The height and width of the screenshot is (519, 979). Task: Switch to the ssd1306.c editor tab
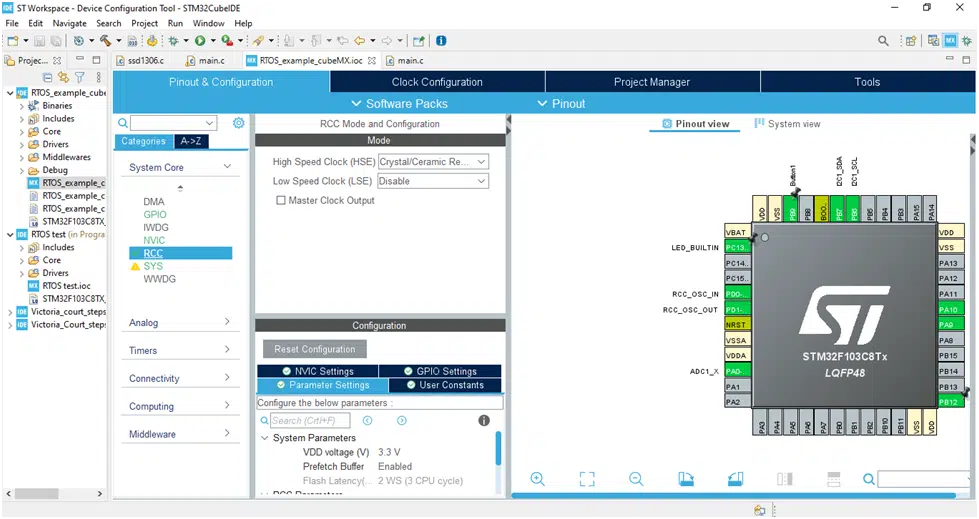(140, 61)
